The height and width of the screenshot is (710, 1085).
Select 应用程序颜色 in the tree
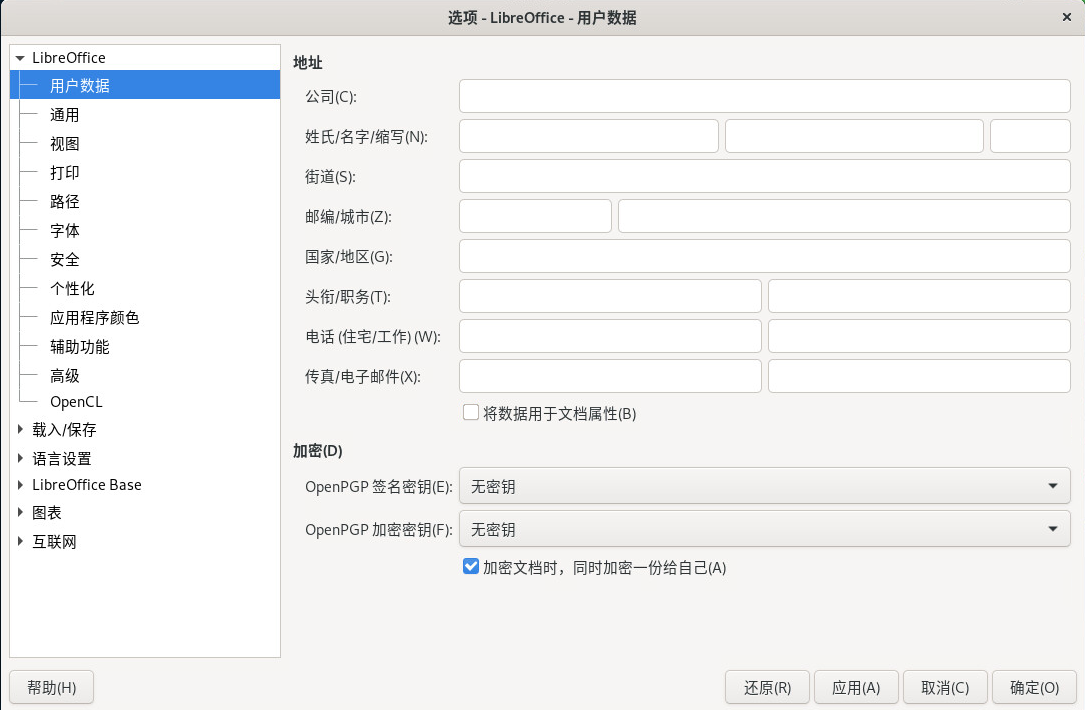(94, 318)
